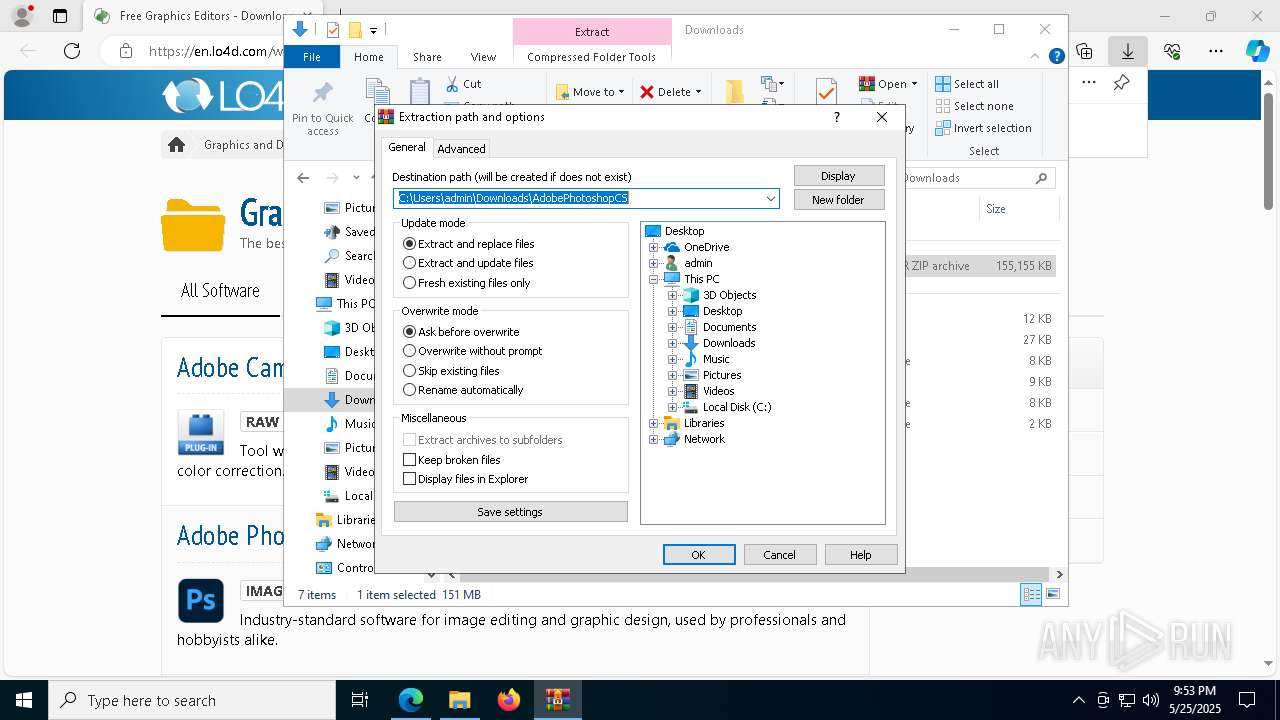Click the Explorer horizontal scrollbar
The image size is (1280, 720).
(x=755, y=575)
